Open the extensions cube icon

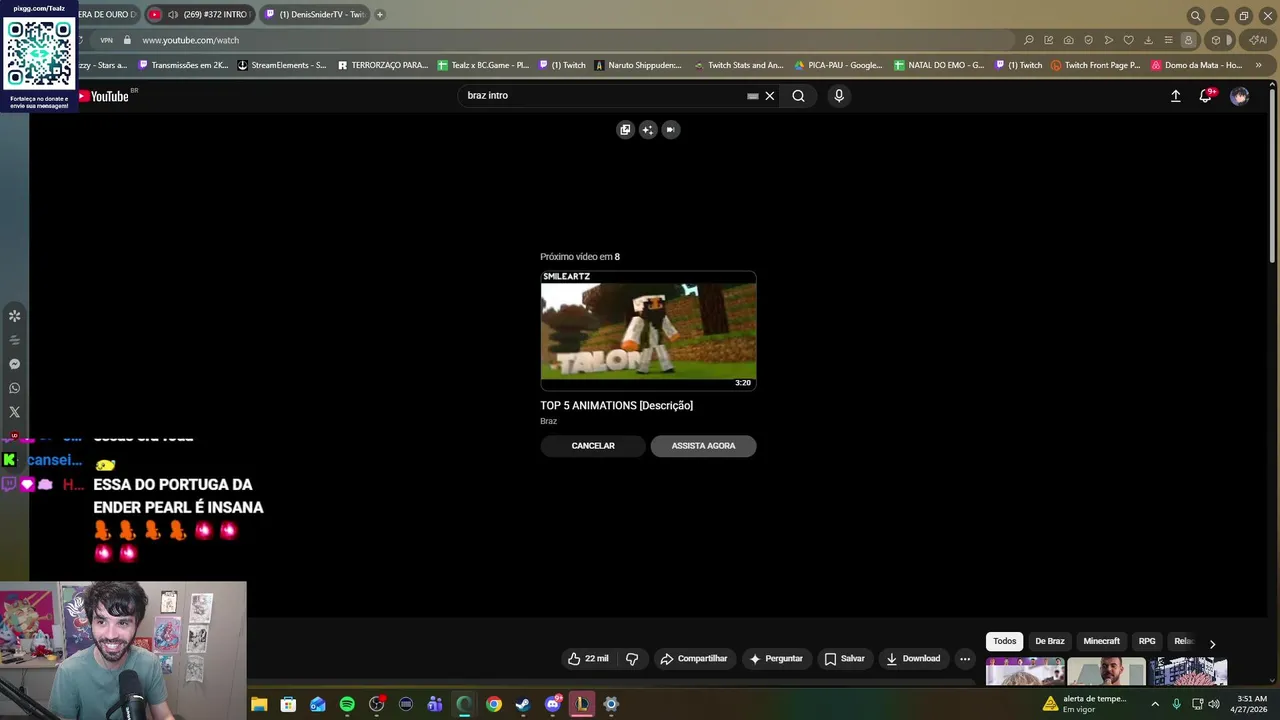[1216, 40]
